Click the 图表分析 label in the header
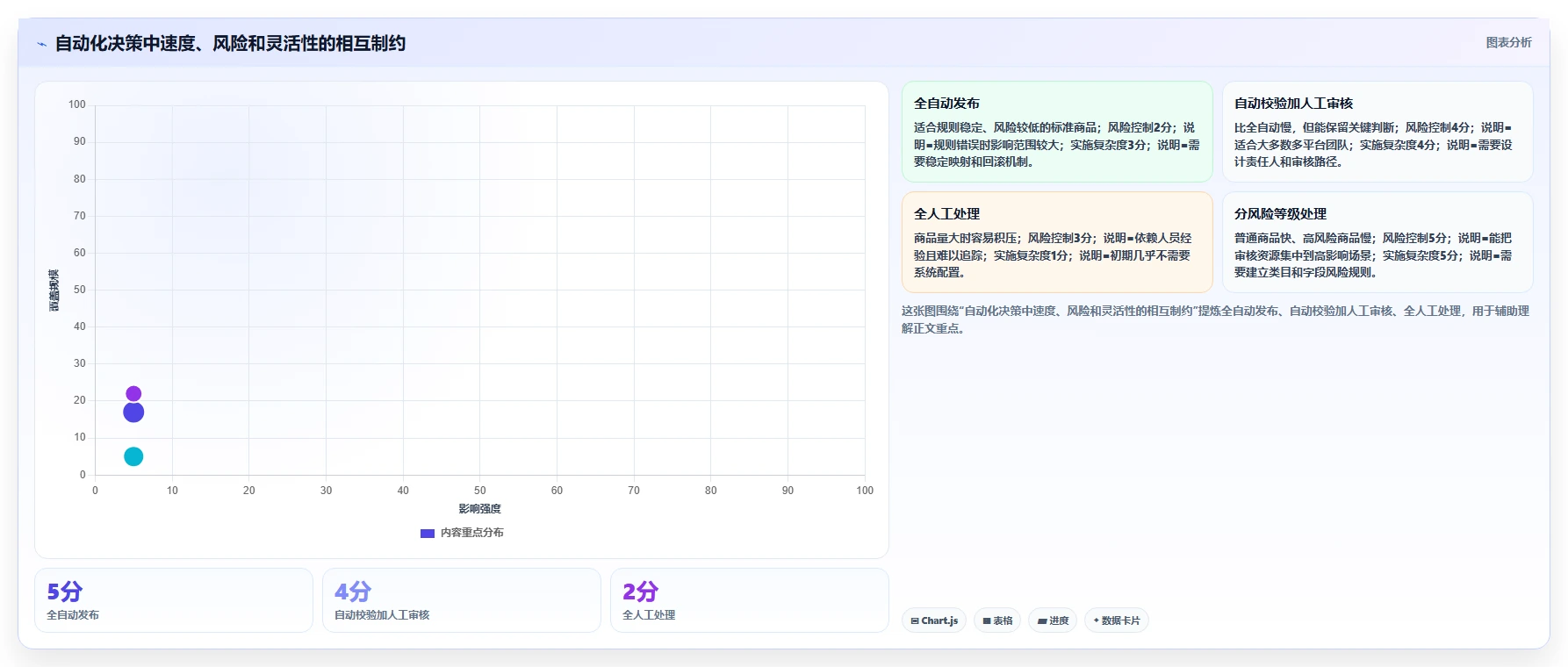 [1508, 42]
